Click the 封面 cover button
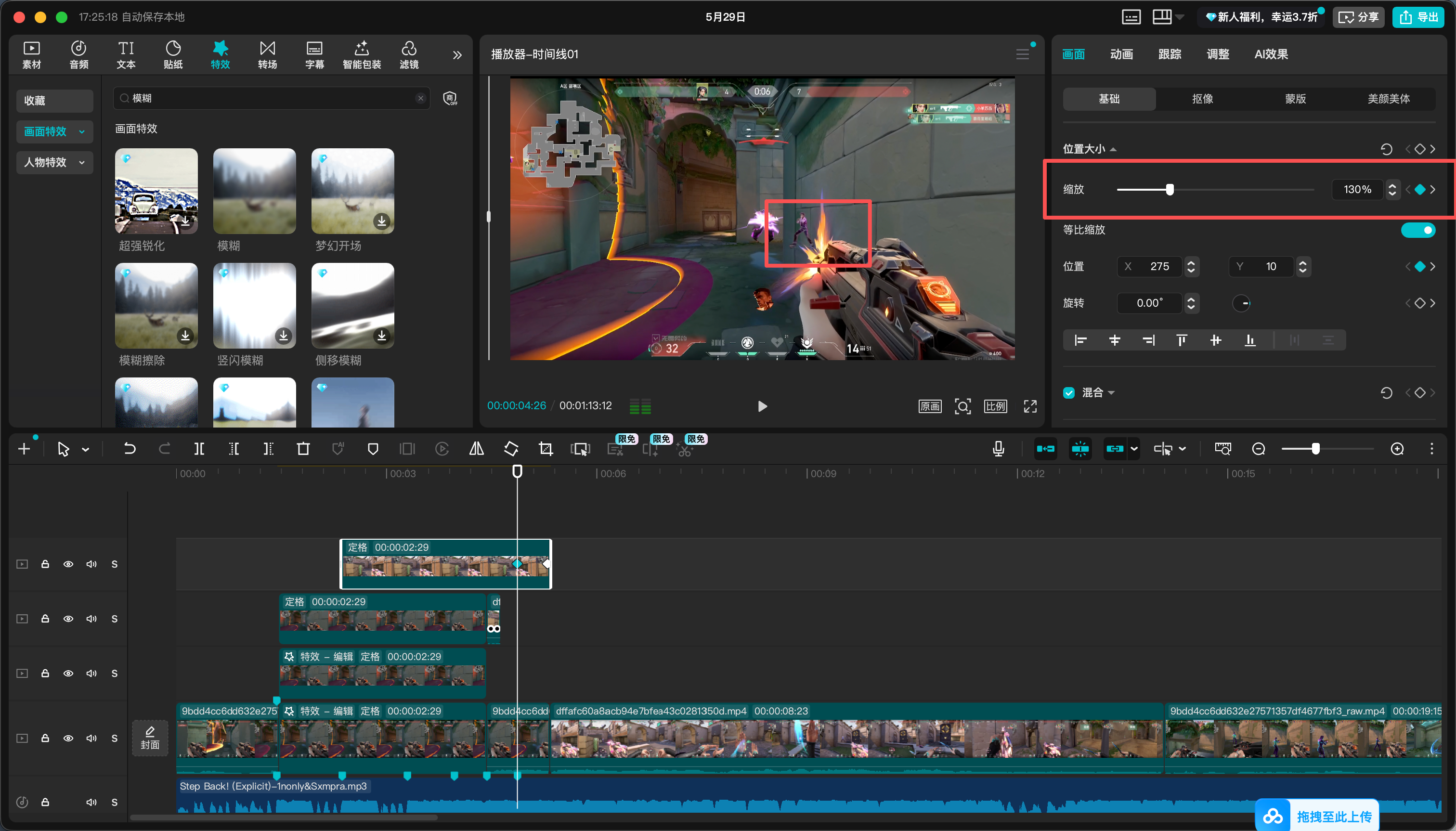Viewport: 1456px width, 831px height. pyautogui.click(x=150, y=739)
